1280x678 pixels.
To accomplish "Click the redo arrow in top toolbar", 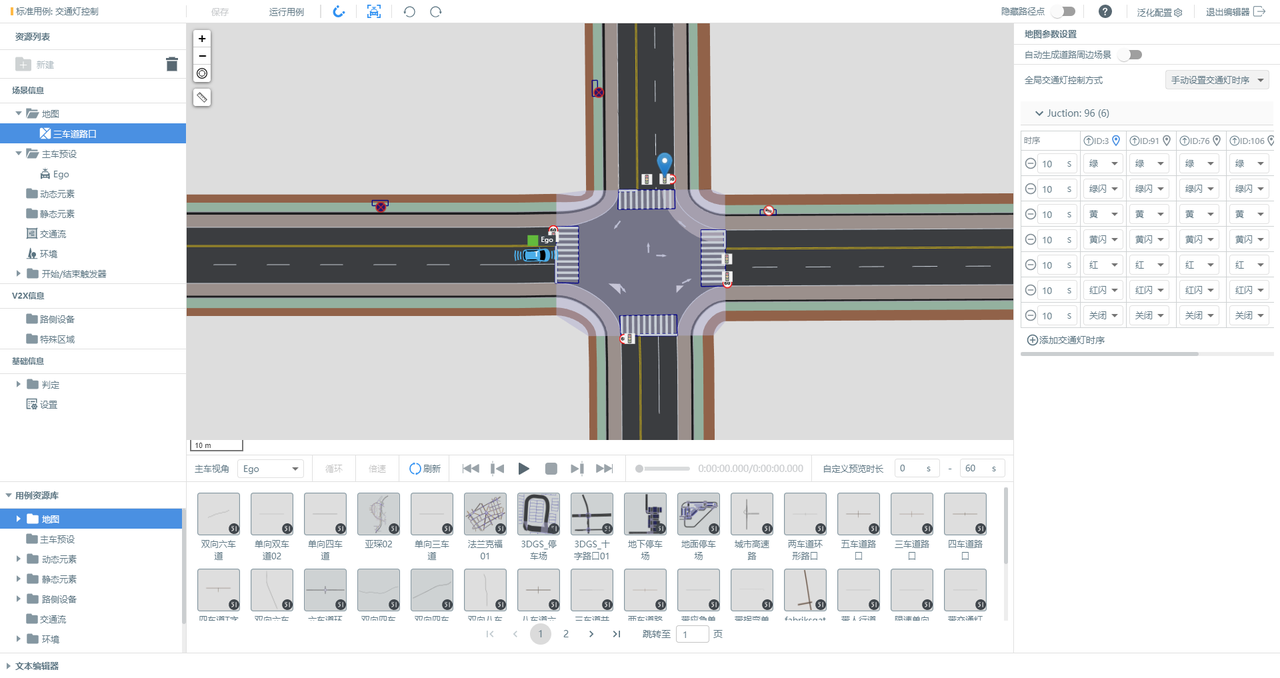I will point(436,12).
